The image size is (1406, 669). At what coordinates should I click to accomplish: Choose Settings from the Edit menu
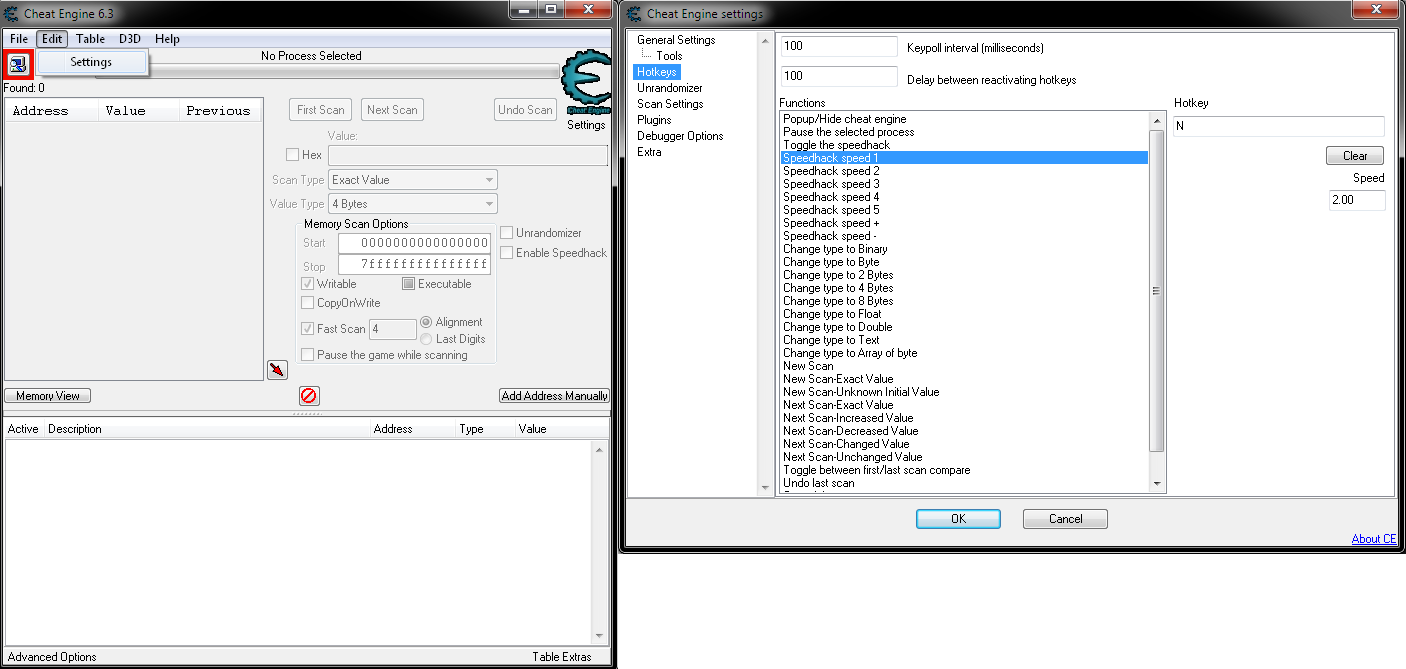(90, 61)
